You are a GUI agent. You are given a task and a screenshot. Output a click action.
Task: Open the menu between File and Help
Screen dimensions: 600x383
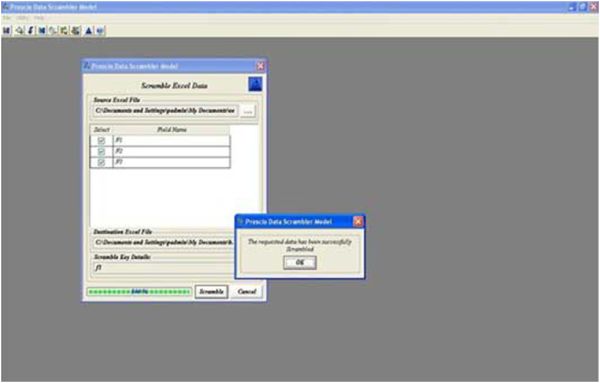[x=23, y=18]
